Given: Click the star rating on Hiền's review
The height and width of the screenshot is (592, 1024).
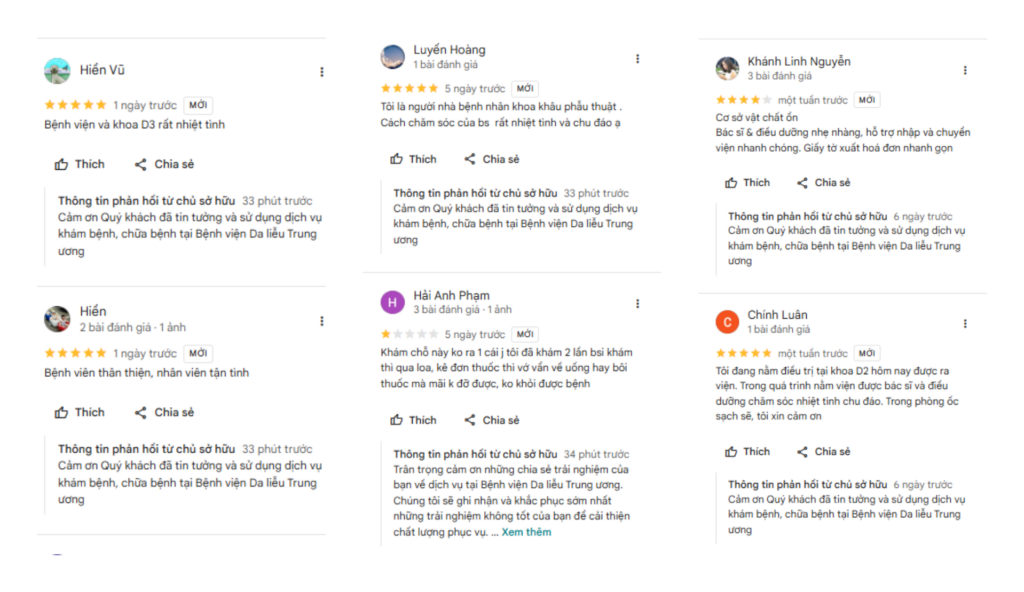Looking at the screenshot, I should tap(75, 353).
